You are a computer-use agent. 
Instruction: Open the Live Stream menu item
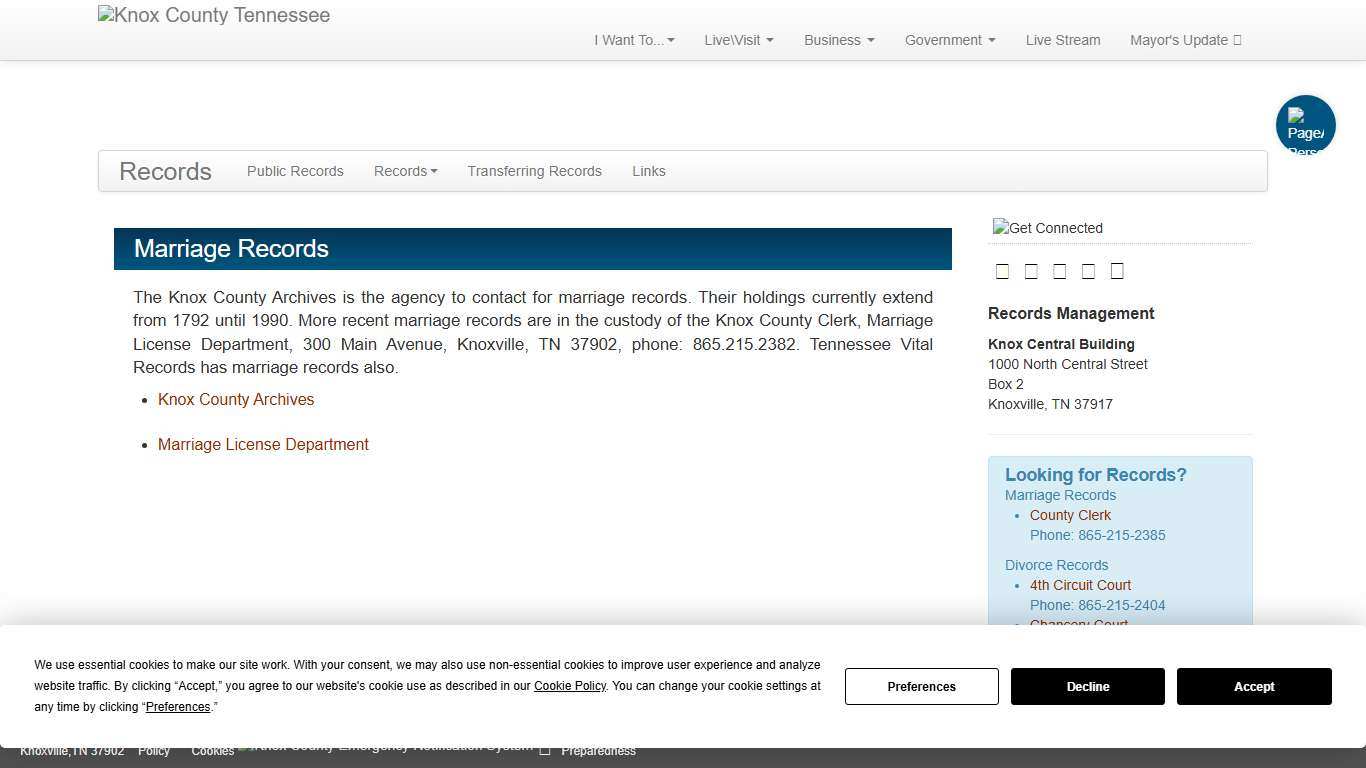[x=1063, y=40]
